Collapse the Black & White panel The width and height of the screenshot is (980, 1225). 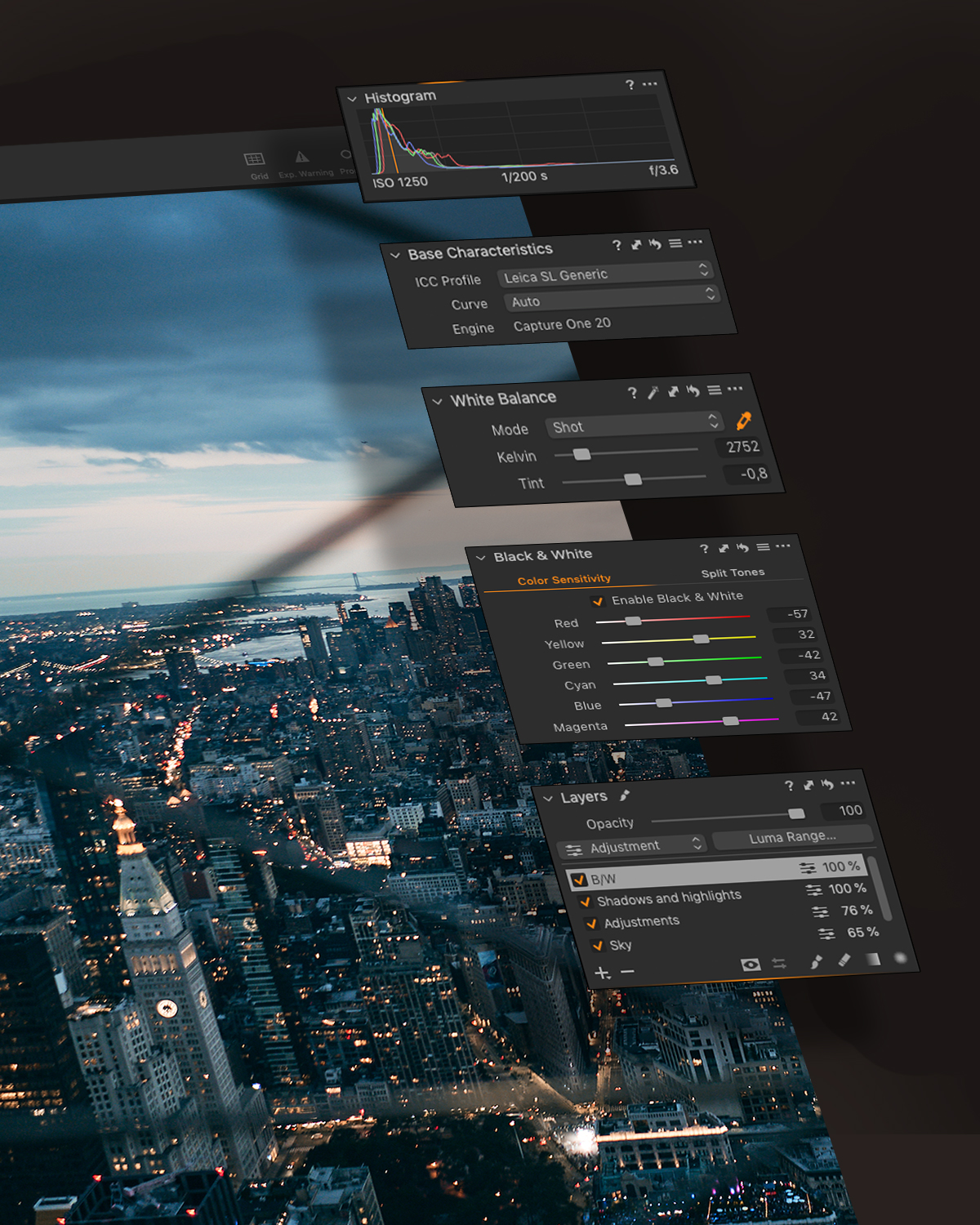pos(481,558)
